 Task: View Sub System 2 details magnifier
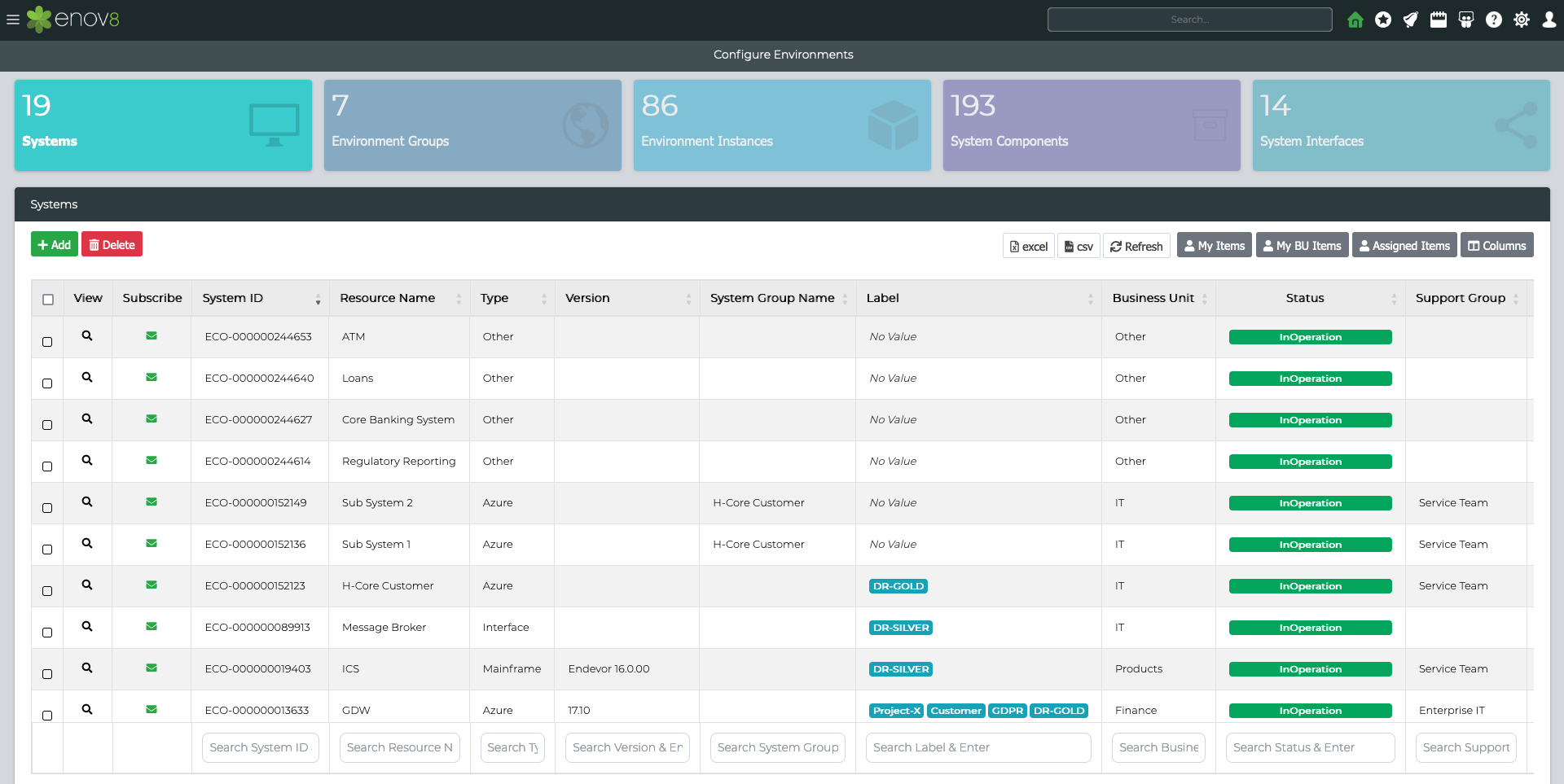(87, 501)
